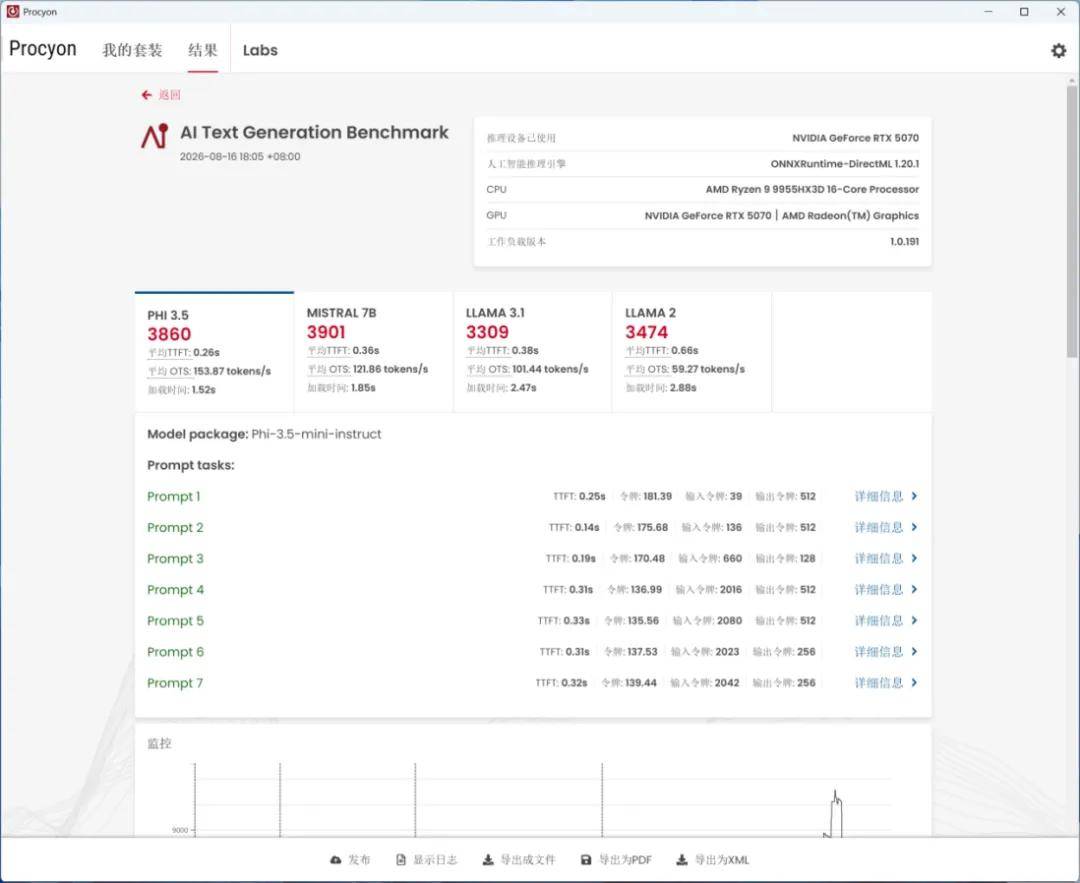Click the ONNXRuntime-DirectML 1.20.1 value
The width and height of the screenshot is (1080, 883).
click(844, 164)
